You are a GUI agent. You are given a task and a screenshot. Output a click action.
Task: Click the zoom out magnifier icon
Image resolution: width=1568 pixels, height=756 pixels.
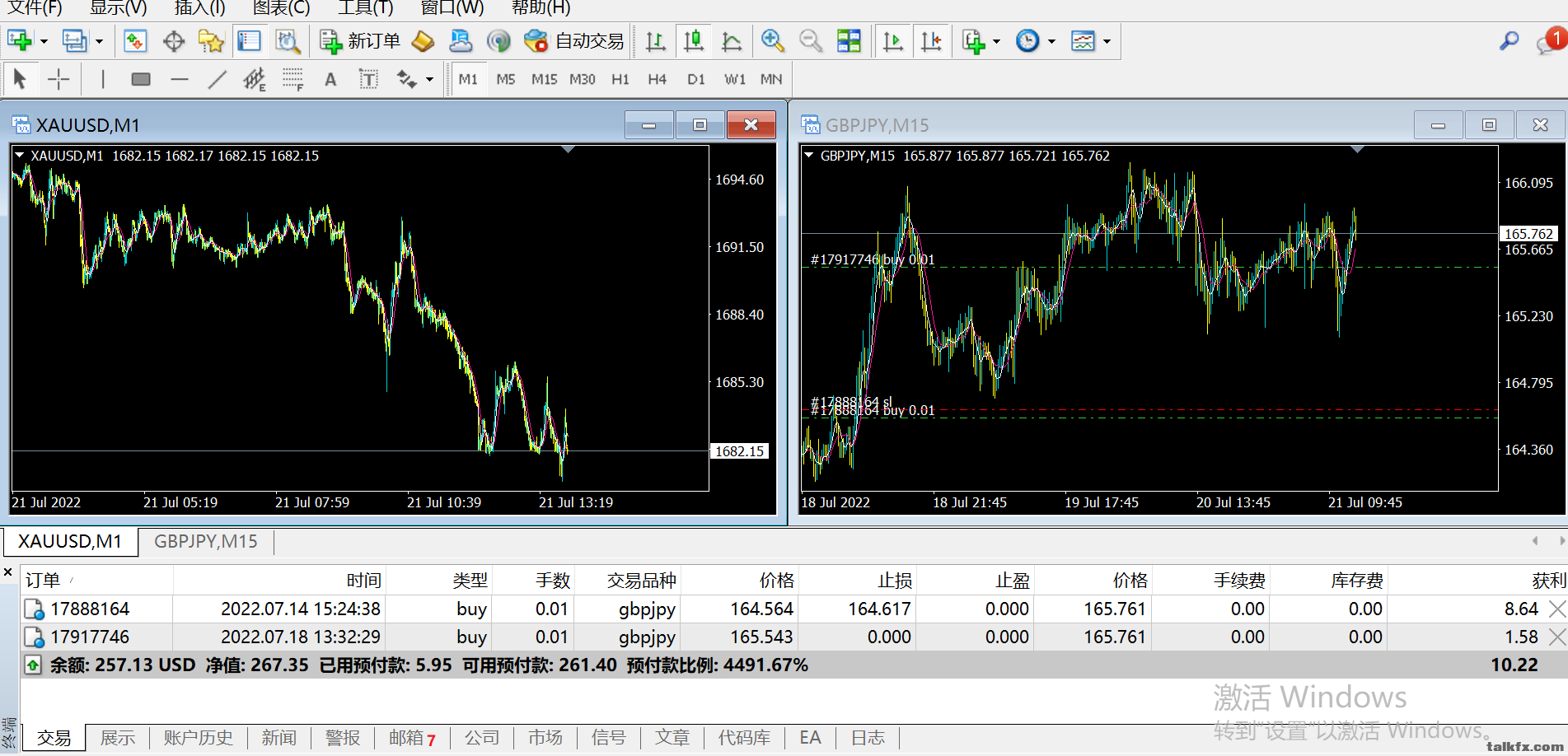(x=811, y=40)
